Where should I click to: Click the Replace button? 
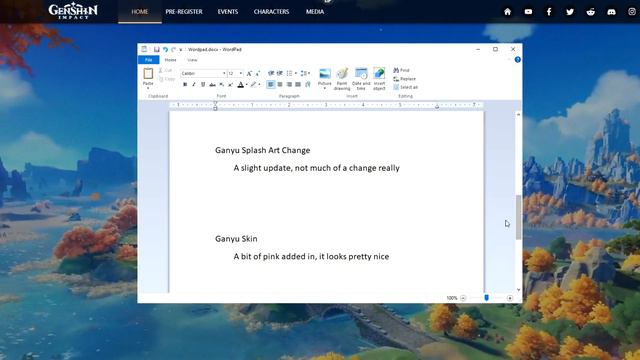(x=404, y=79)
